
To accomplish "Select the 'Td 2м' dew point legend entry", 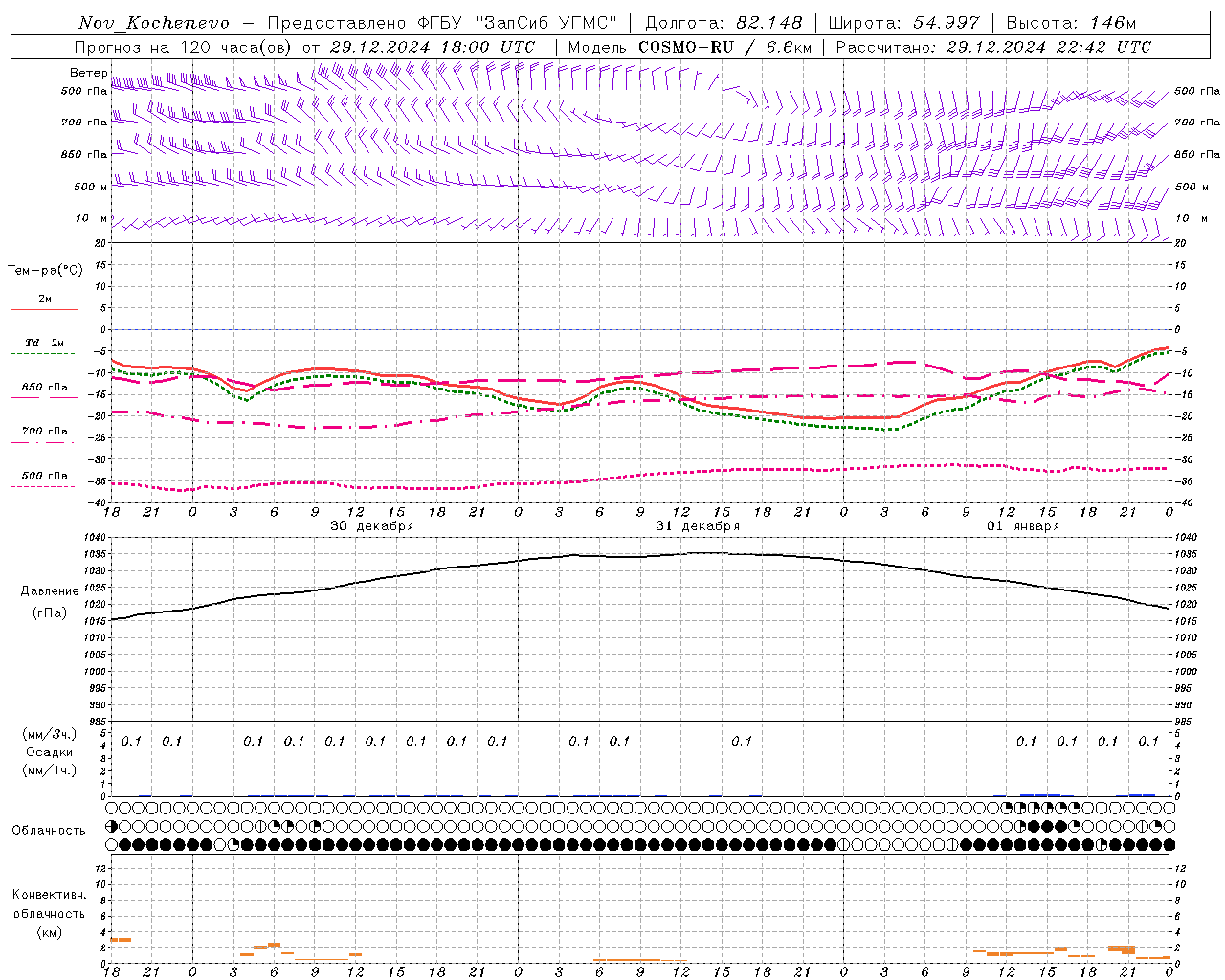I will (44, 343).
